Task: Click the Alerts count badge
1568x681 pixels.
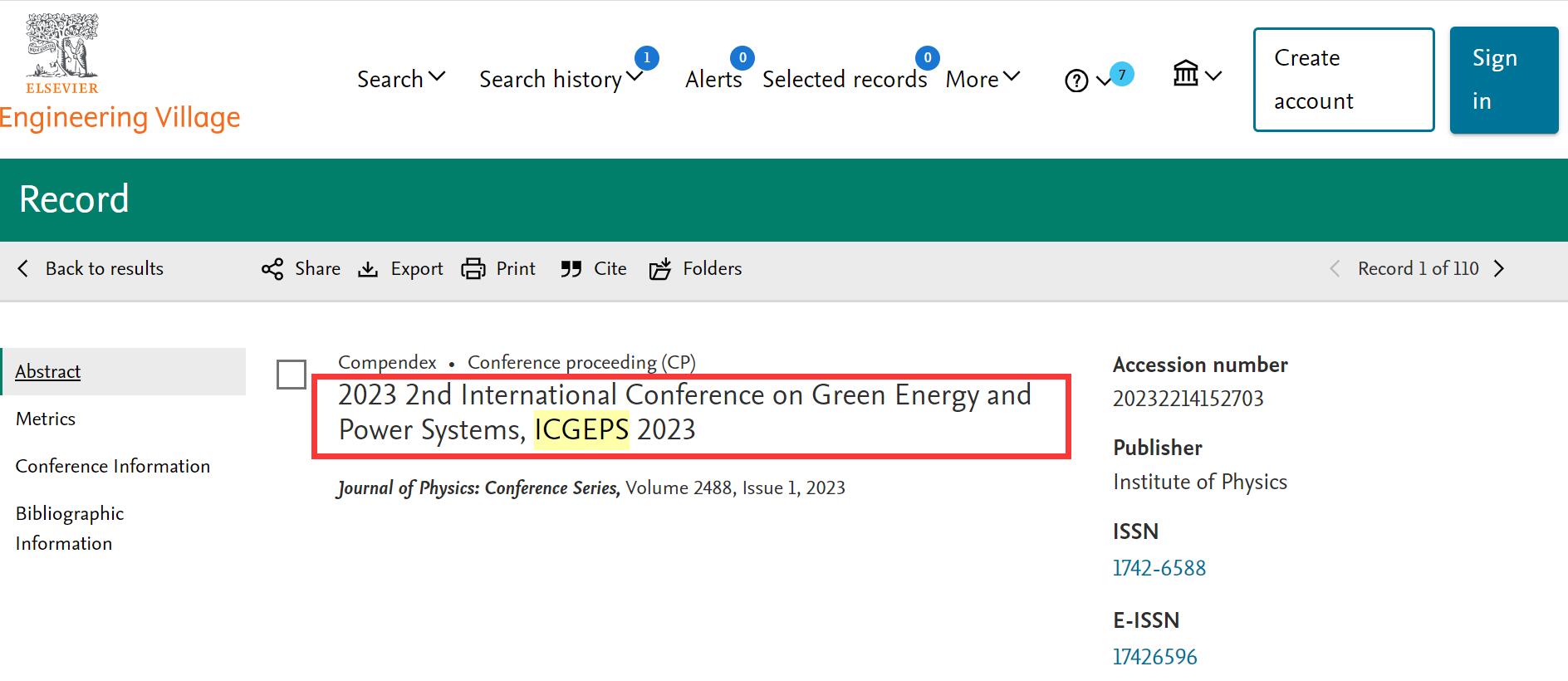Action: click(742, 58)
